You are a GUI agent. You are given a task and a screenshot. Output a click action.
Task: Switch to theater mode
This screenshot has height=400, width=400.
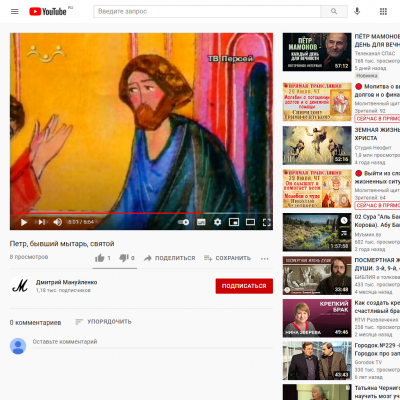tap(250, 222)
